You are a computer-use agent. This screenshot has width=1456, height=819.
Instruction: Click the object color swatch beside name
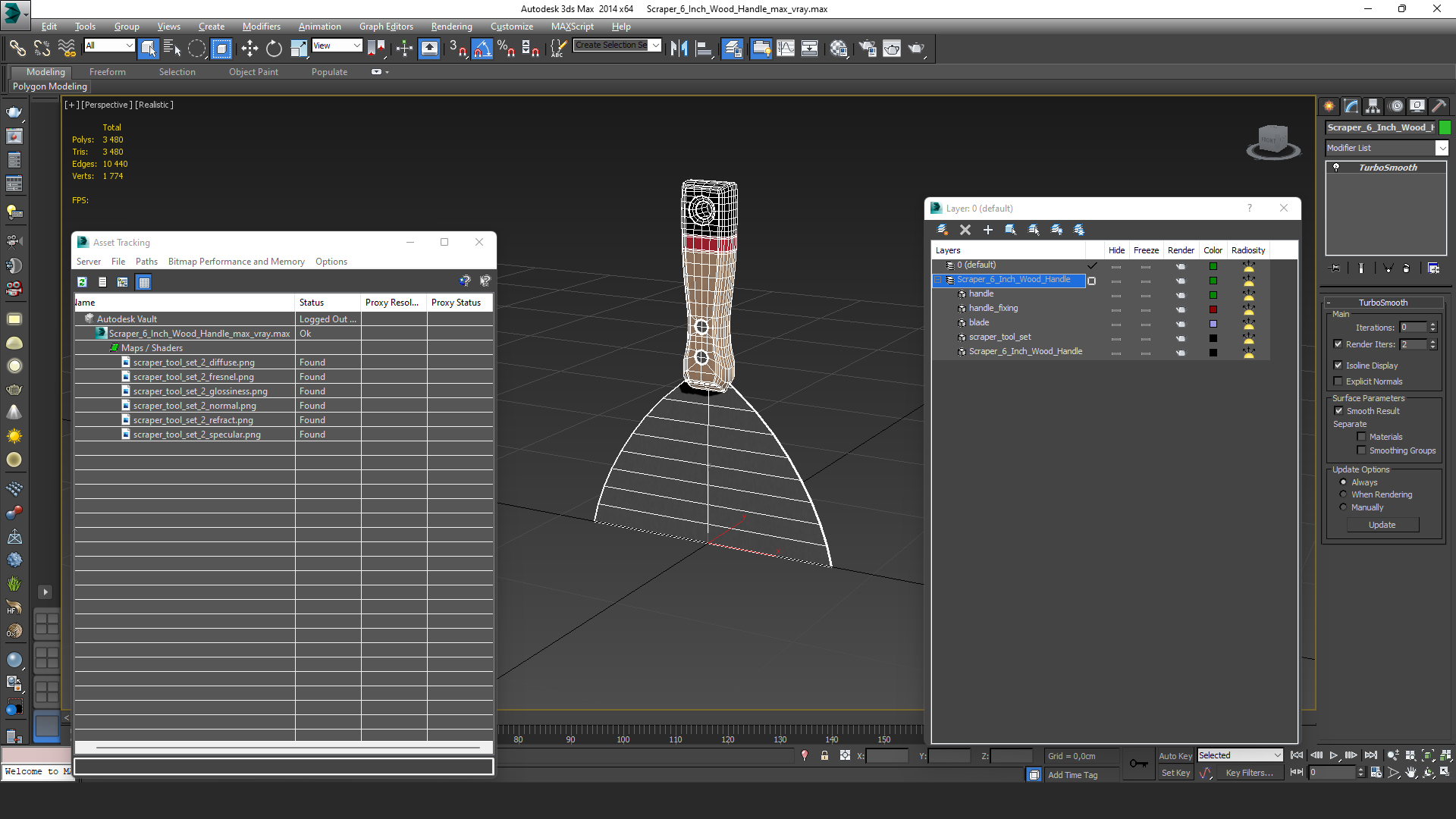point(1445,127)
